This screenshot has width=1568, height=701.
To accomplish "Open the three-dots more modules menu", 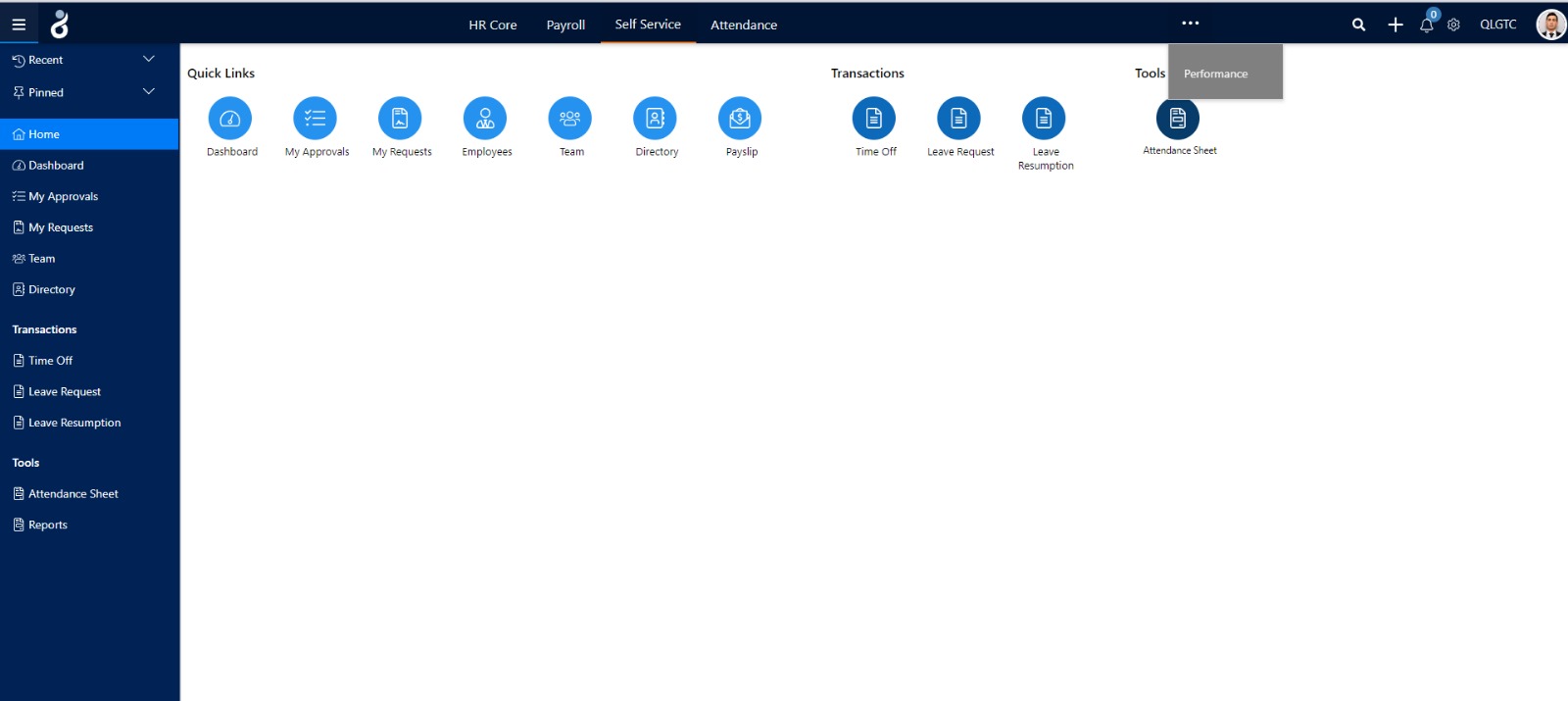I will [1190, 24].
